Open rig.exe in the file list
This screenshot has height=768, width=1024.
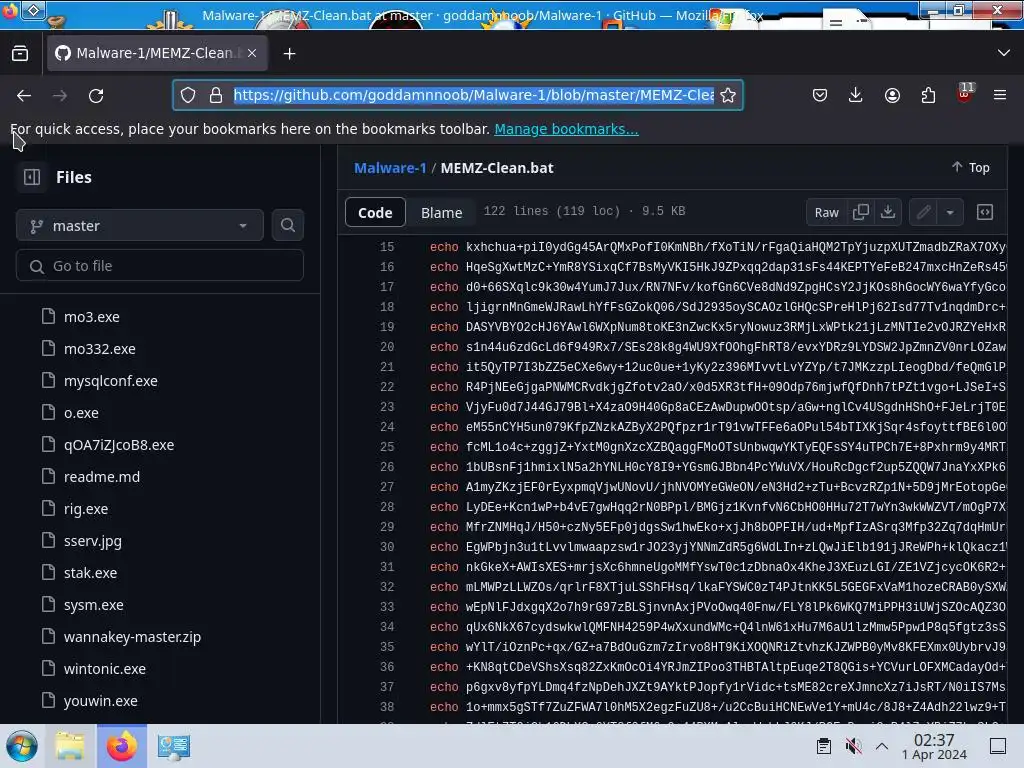[86, 509]
